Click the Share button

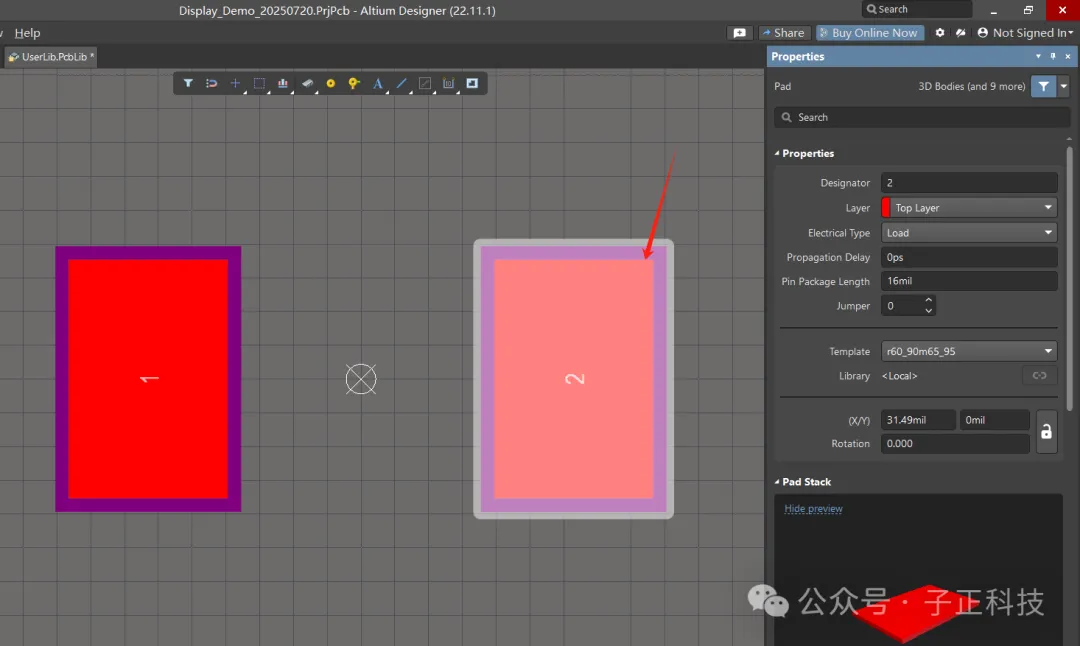[783, 32]
